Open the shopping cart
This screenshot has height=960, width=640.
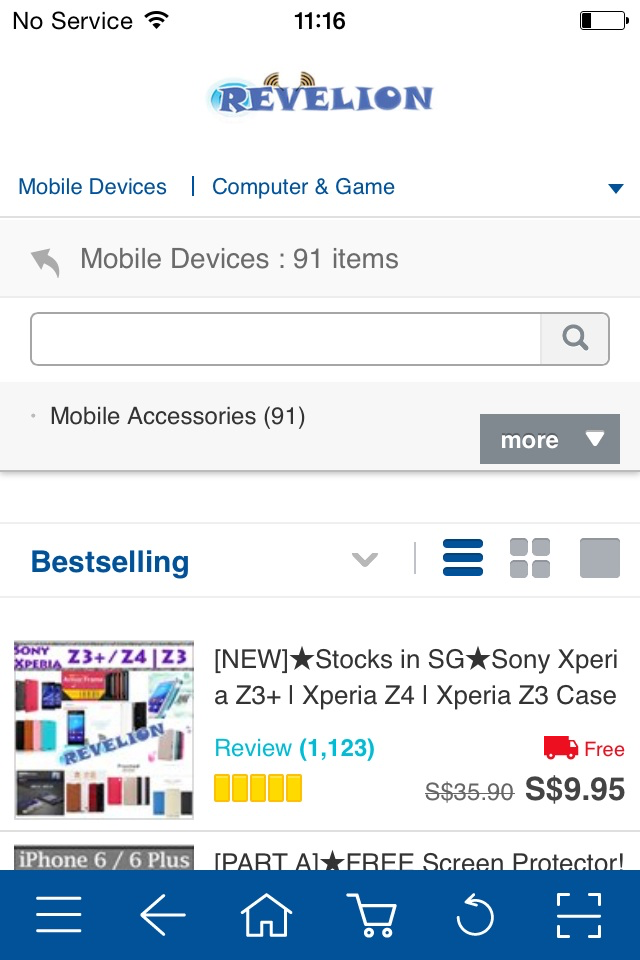click(371, 914)
